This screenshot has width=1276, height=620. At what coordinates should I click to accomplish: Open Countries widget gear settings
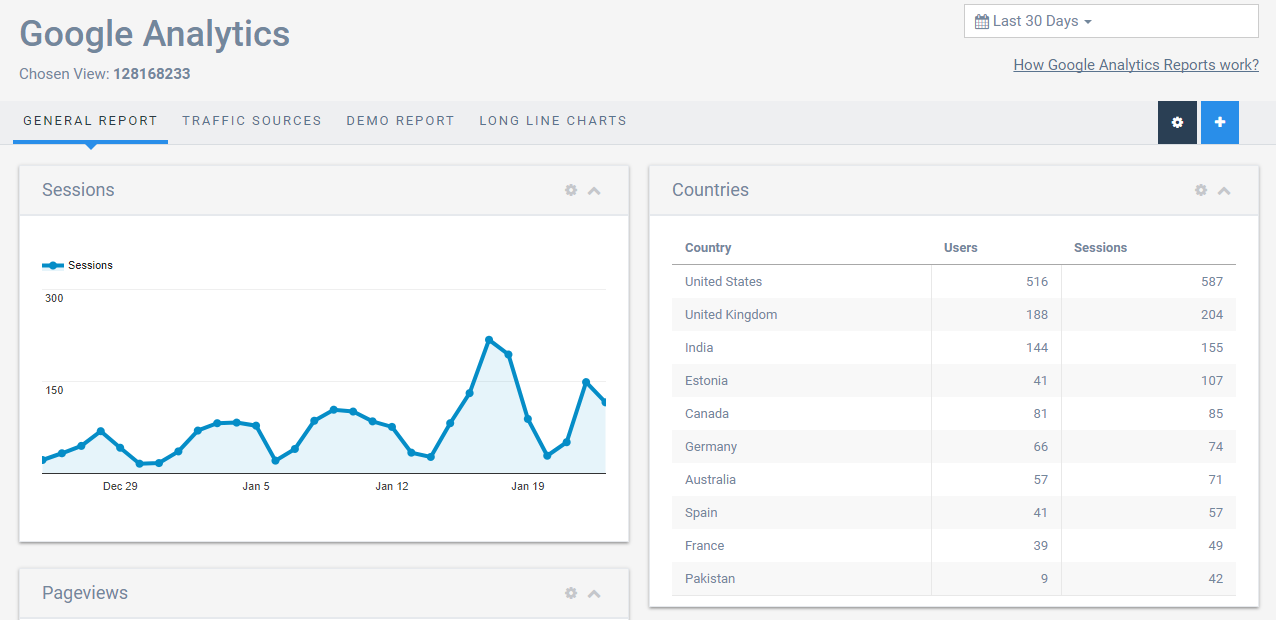pyautogui.click(x=1201, y=190)
